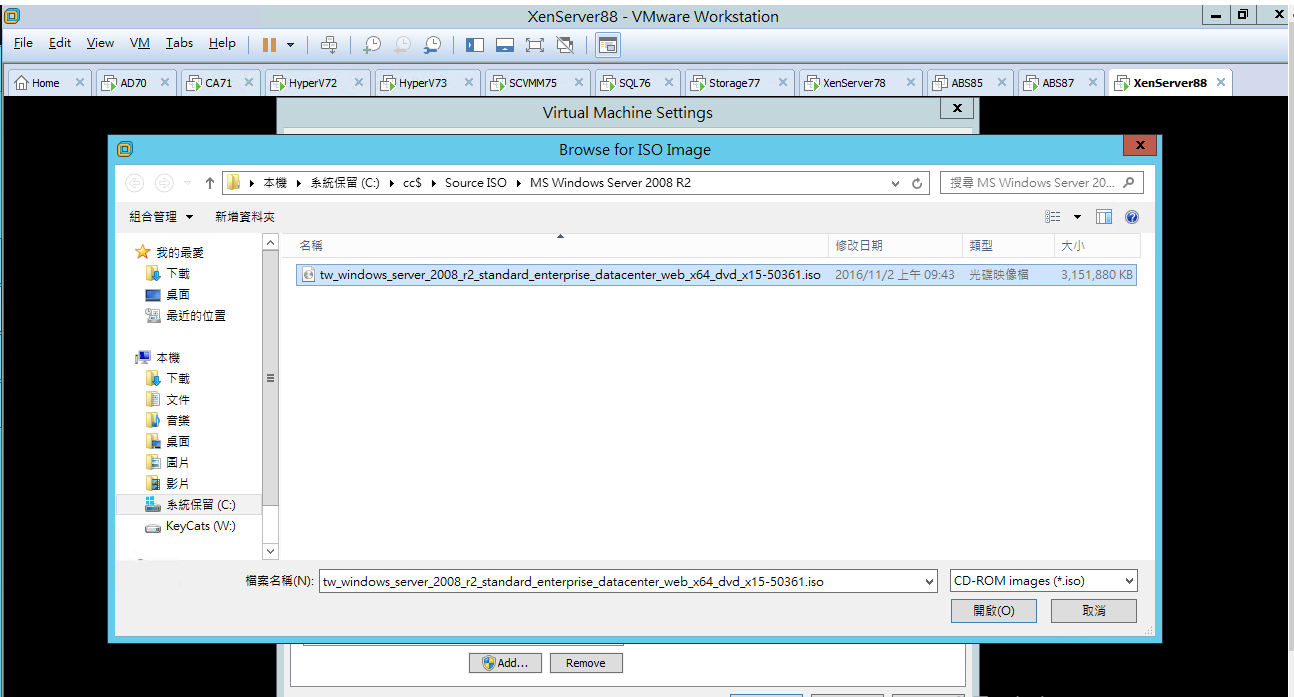Select KeyCats (W:) drive
1294x697 pixels.
pyautogui.click(x=190, y=526)
